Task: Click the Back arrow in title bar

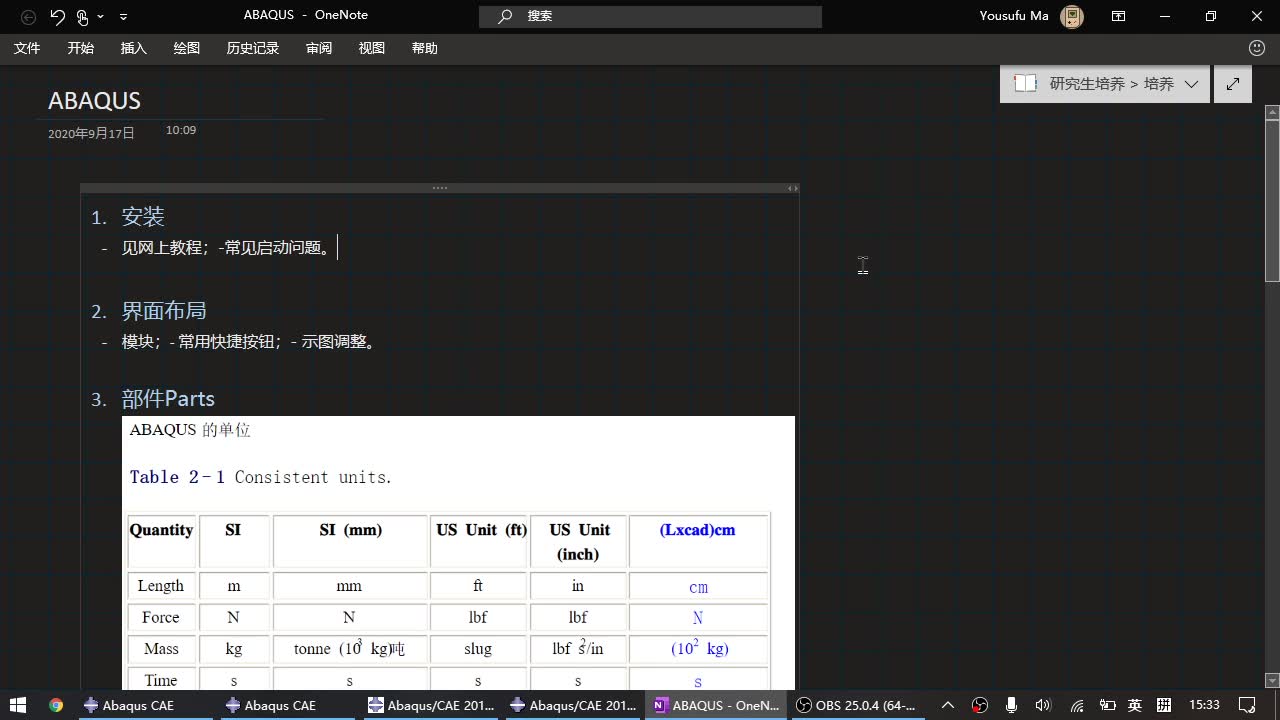Action: [x=28, y=16]
